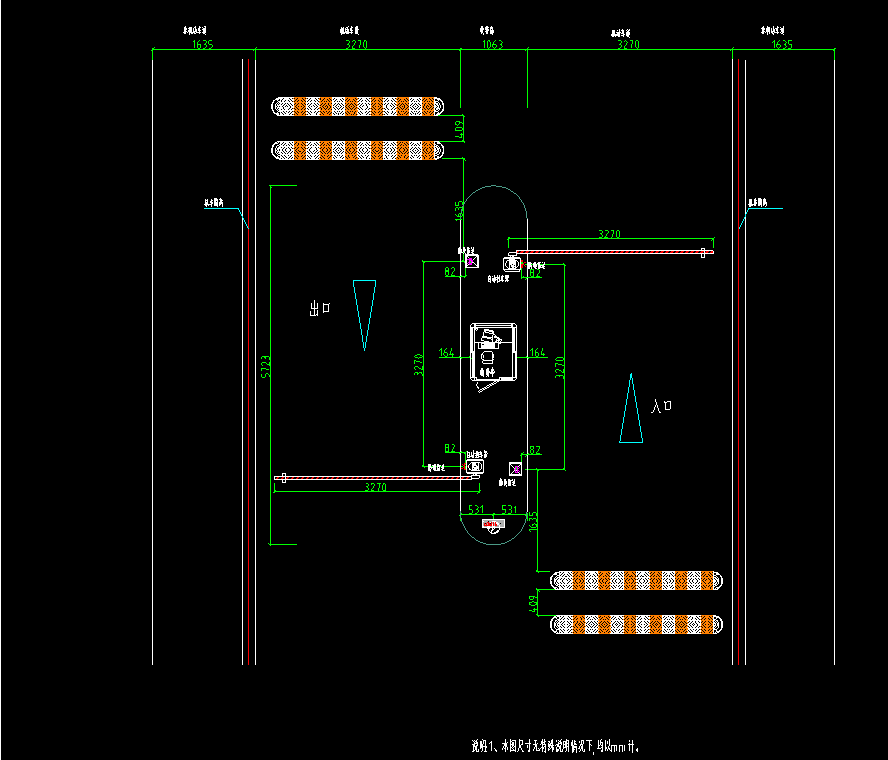The width and height of the screenshot is (888, 760).
Task: Click the 出口 text label
Action: 320,310
